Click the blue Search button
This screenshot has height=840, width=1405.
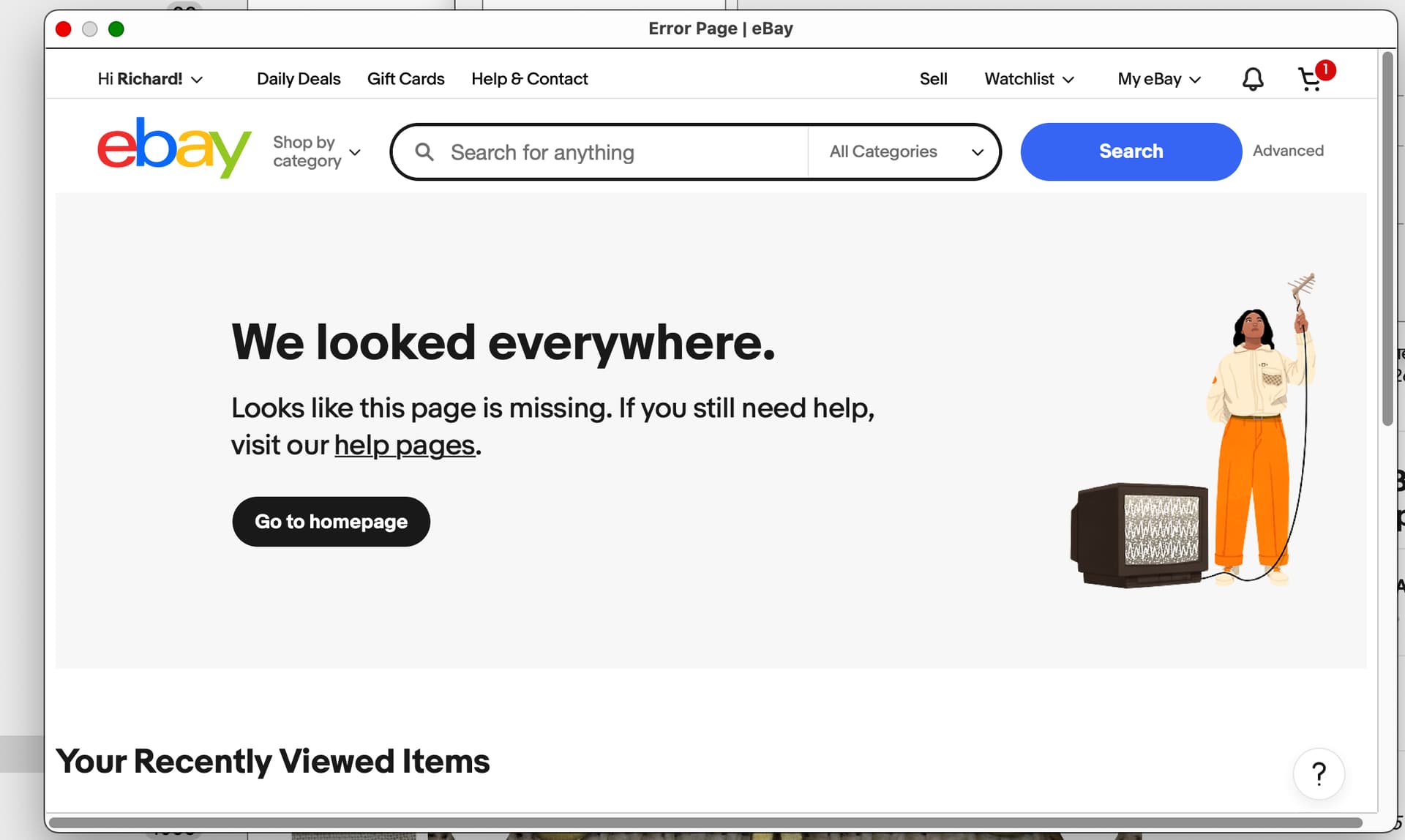tap(1131, 151)
